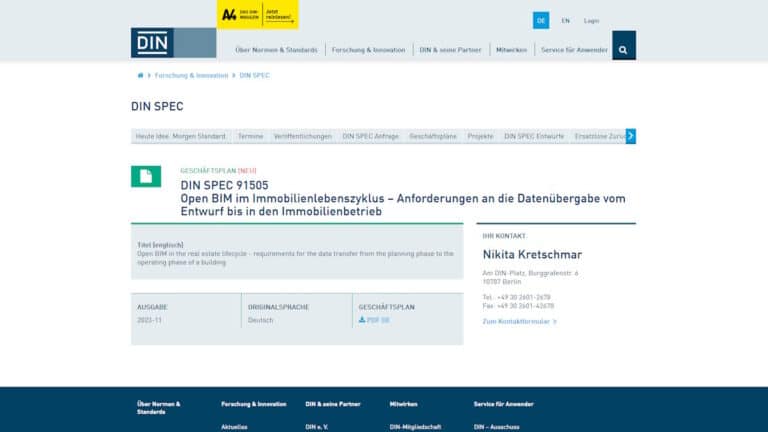Viewport: 768px width, 432px height.
Task: Click Forschung & Innovation breadcrumb link
Action: (x=191, y=75)
